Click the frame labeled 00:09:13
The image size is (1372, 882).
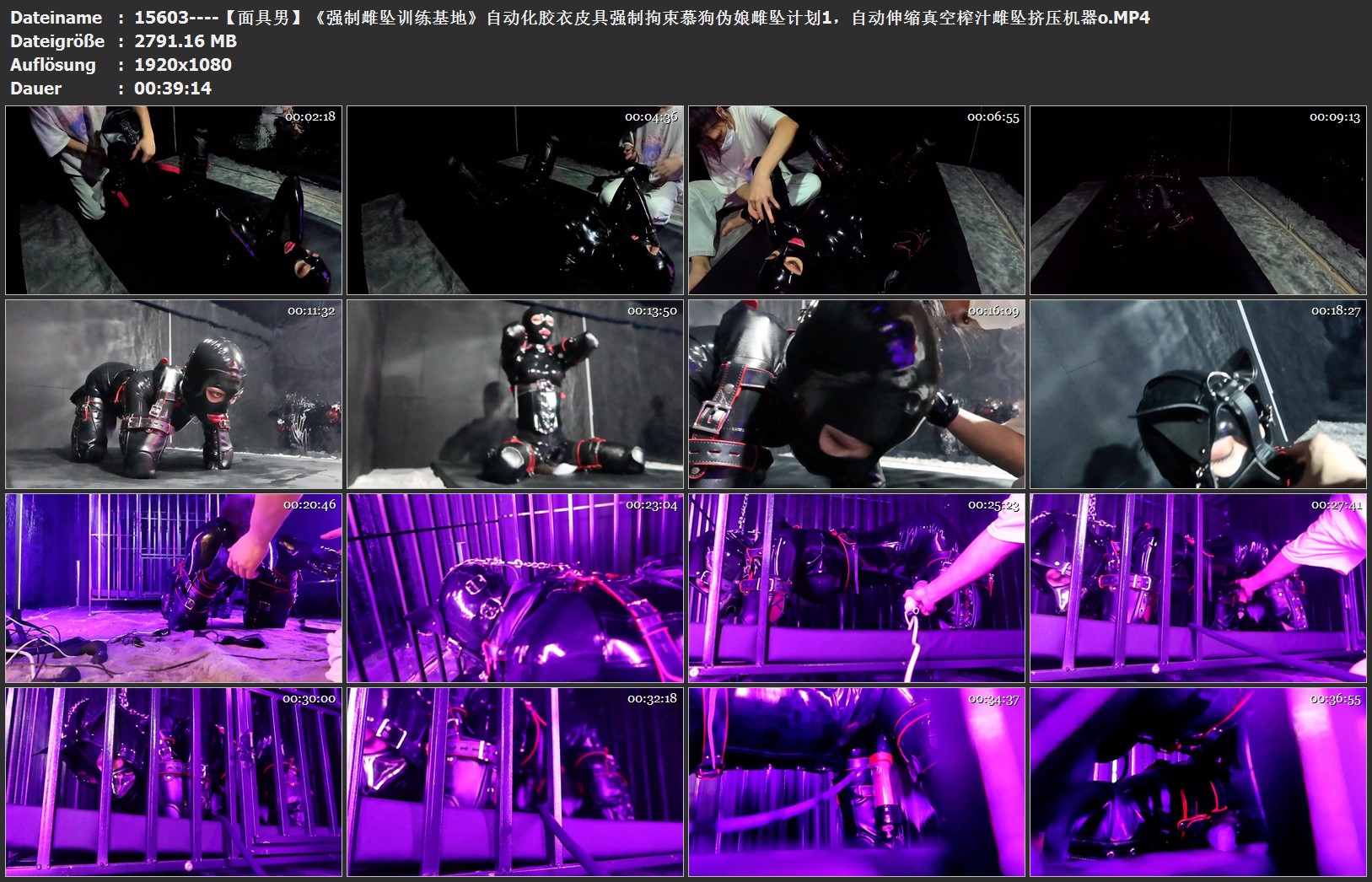point(1197,200)
